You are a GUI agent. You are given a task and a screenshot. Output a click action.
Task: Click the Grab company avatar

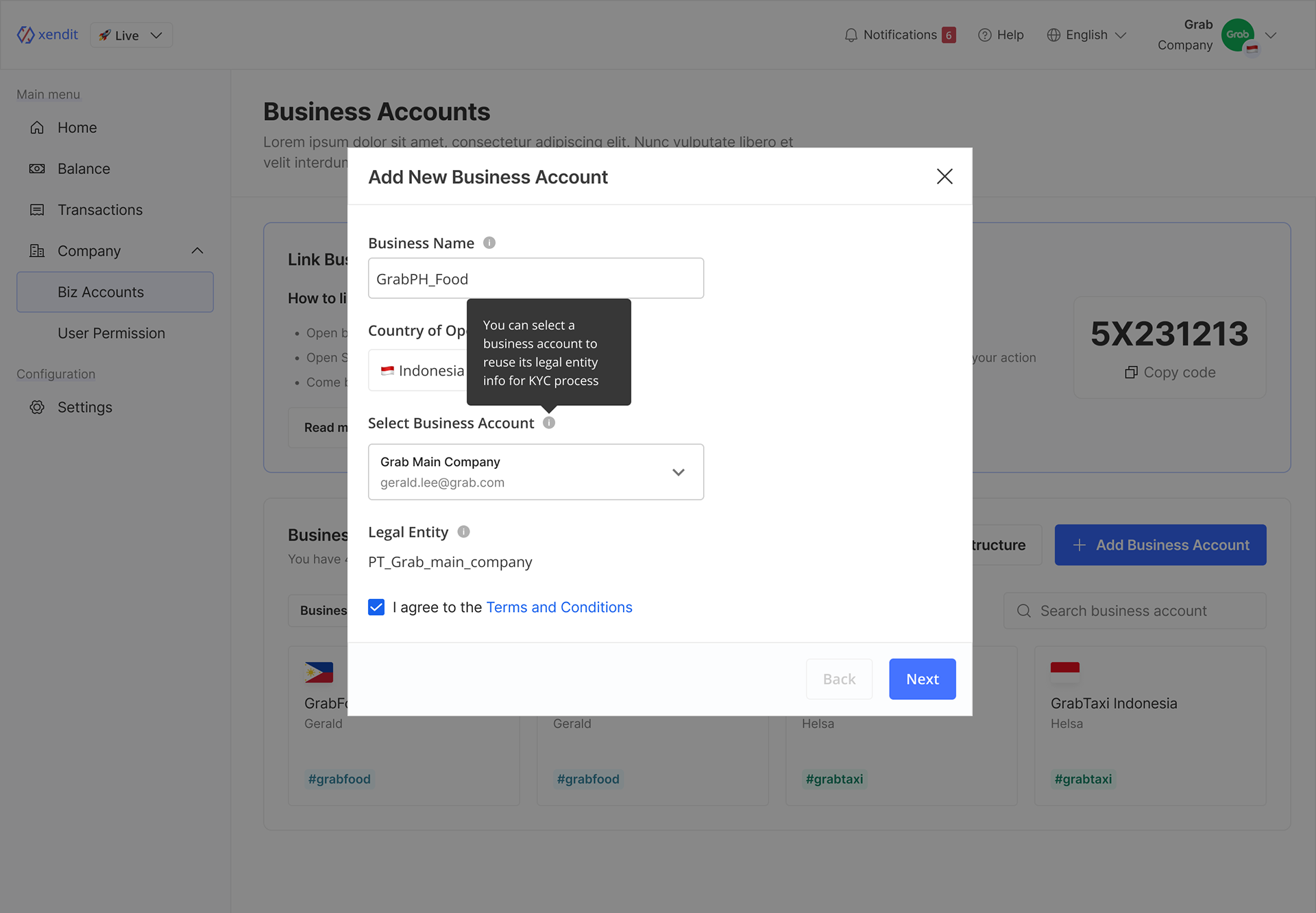click(1237, 35)
